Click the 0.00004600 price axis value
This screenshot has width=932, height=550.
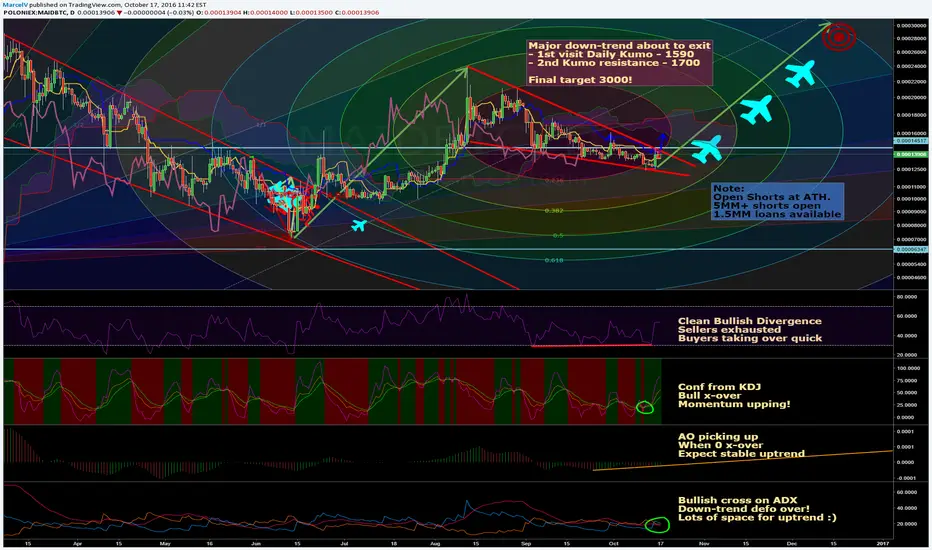point(912,277)
